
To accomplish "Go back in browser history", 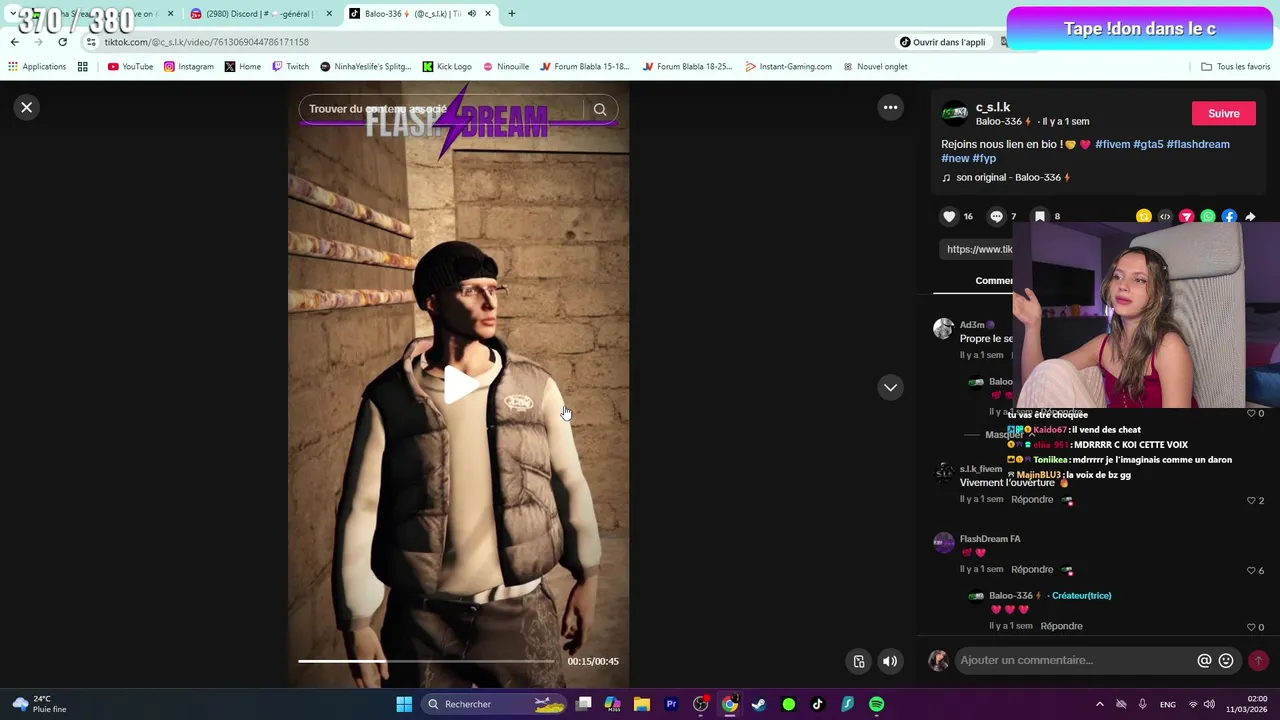I will [x=14, y=42].
